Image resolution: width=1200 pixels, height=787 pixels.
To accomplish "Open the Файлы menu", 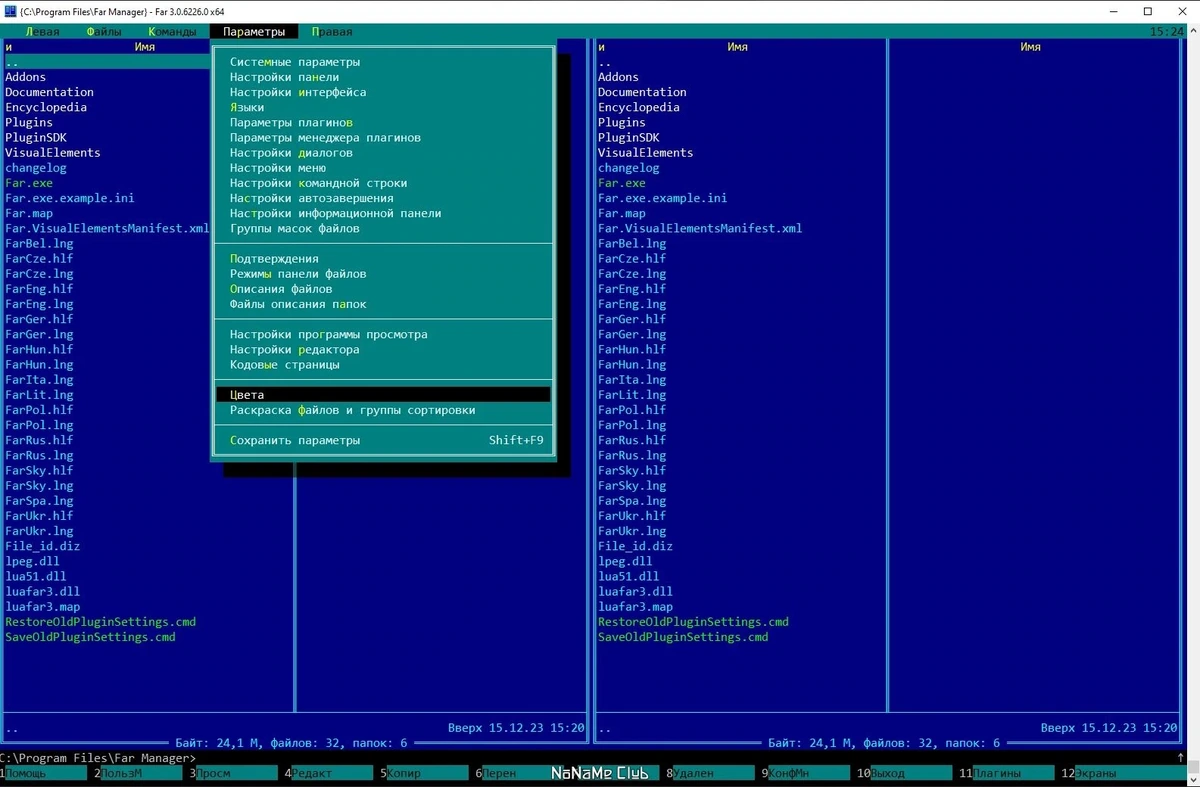I will coord(104,32).
